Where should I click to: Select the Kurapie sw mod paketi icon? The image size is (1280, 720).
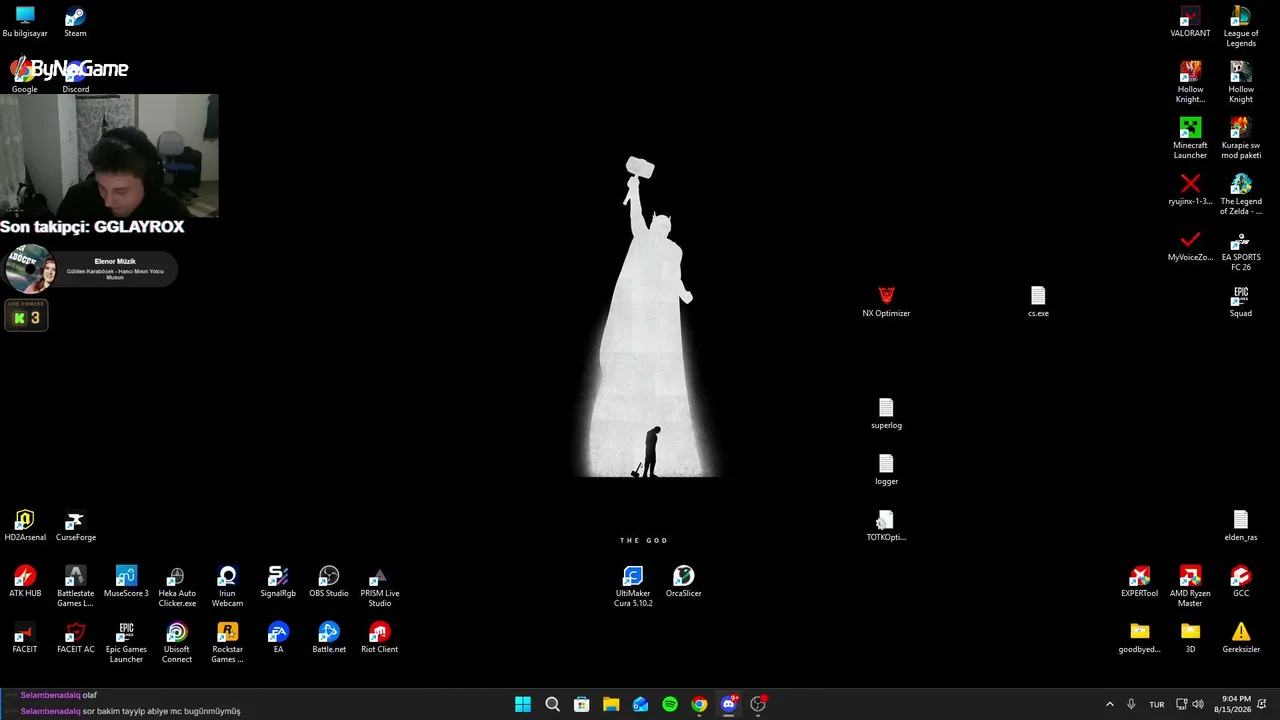[1241, 139]
